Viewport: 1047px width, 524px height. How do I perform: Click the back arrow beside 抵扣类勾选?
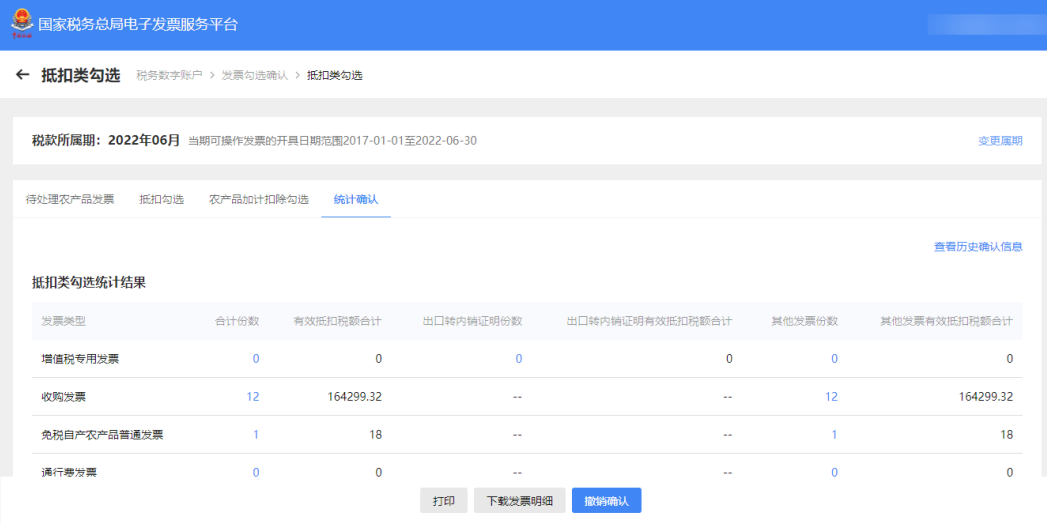(x=23, y=75)
